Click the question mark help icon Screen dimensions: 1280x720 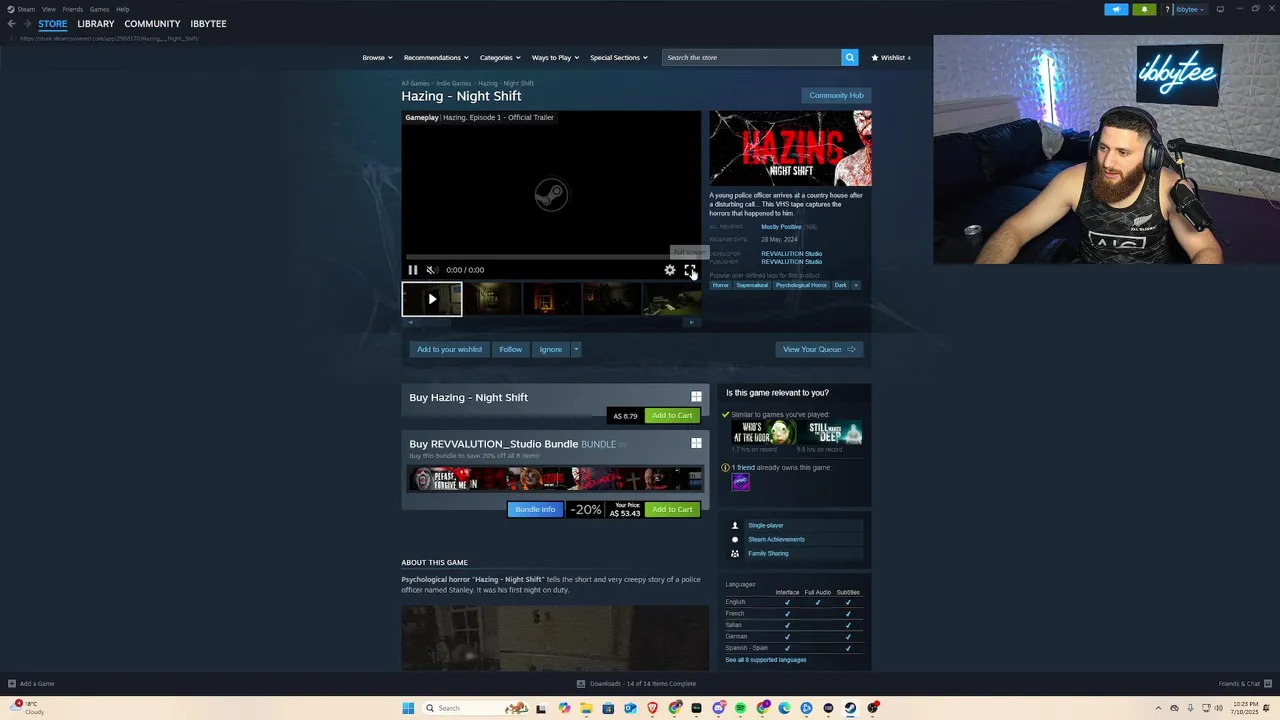coord(1167,9)
